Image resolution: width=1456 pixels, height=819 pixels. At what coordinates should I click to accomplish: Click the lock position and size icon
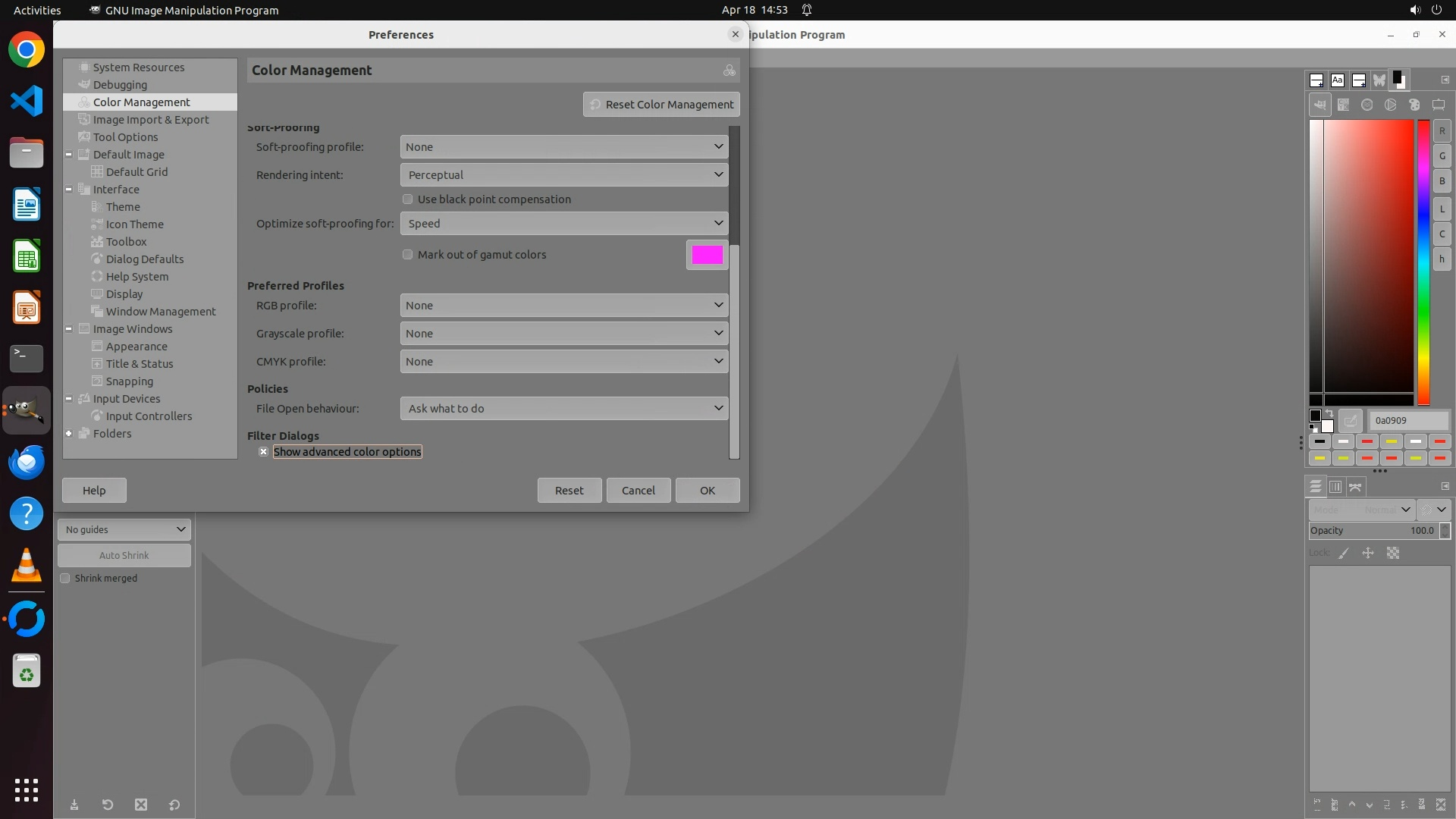coord(1368,554)
